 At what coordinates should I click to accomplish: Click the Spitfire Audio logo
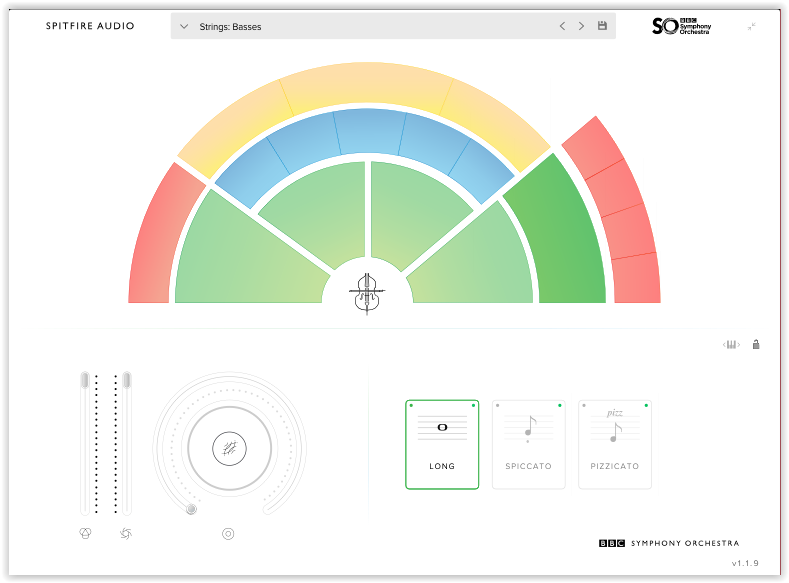tap(90, 26)
